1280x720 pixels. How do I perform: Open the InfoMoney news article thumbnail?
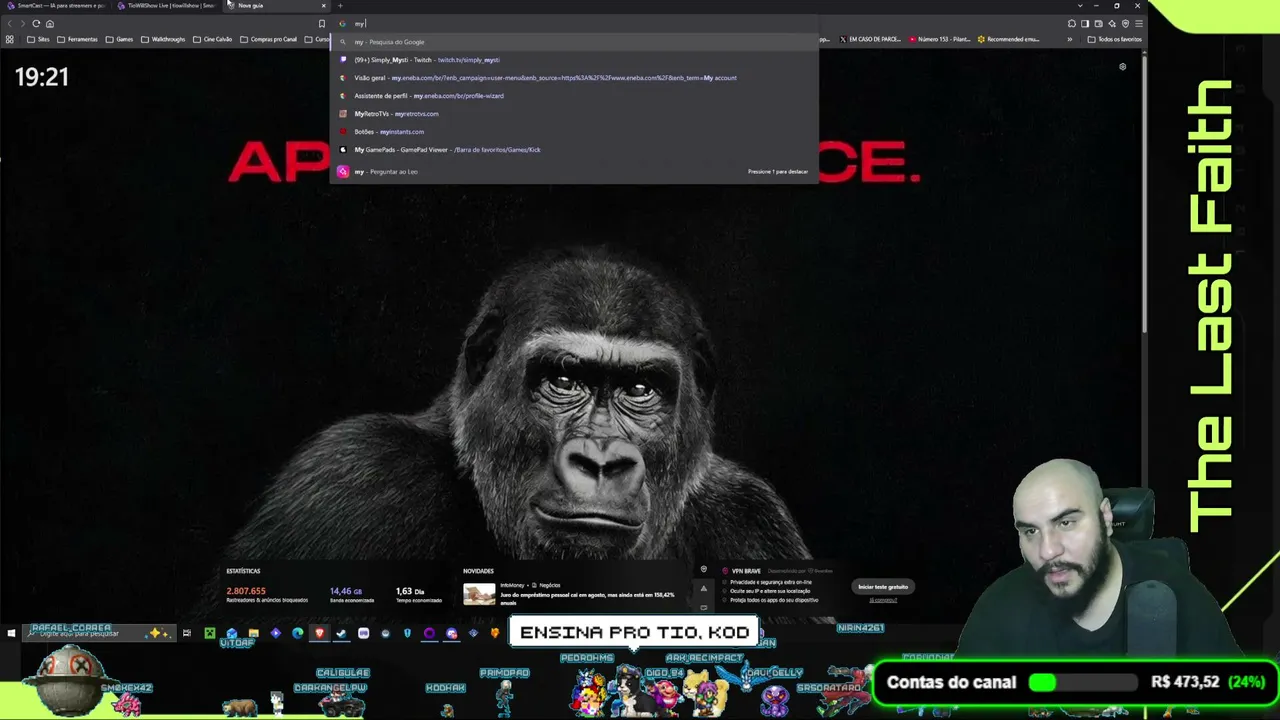479,594
